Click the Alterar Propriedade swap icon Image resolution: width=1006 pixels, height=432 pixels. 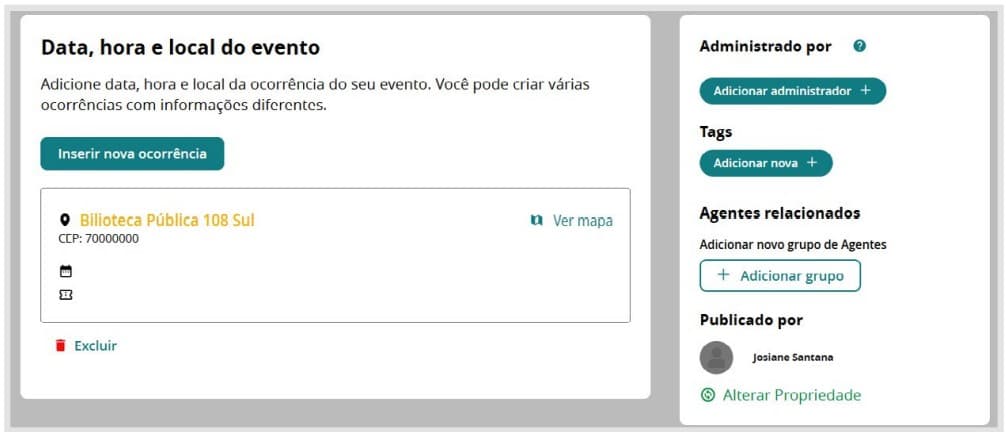[708, 395]
